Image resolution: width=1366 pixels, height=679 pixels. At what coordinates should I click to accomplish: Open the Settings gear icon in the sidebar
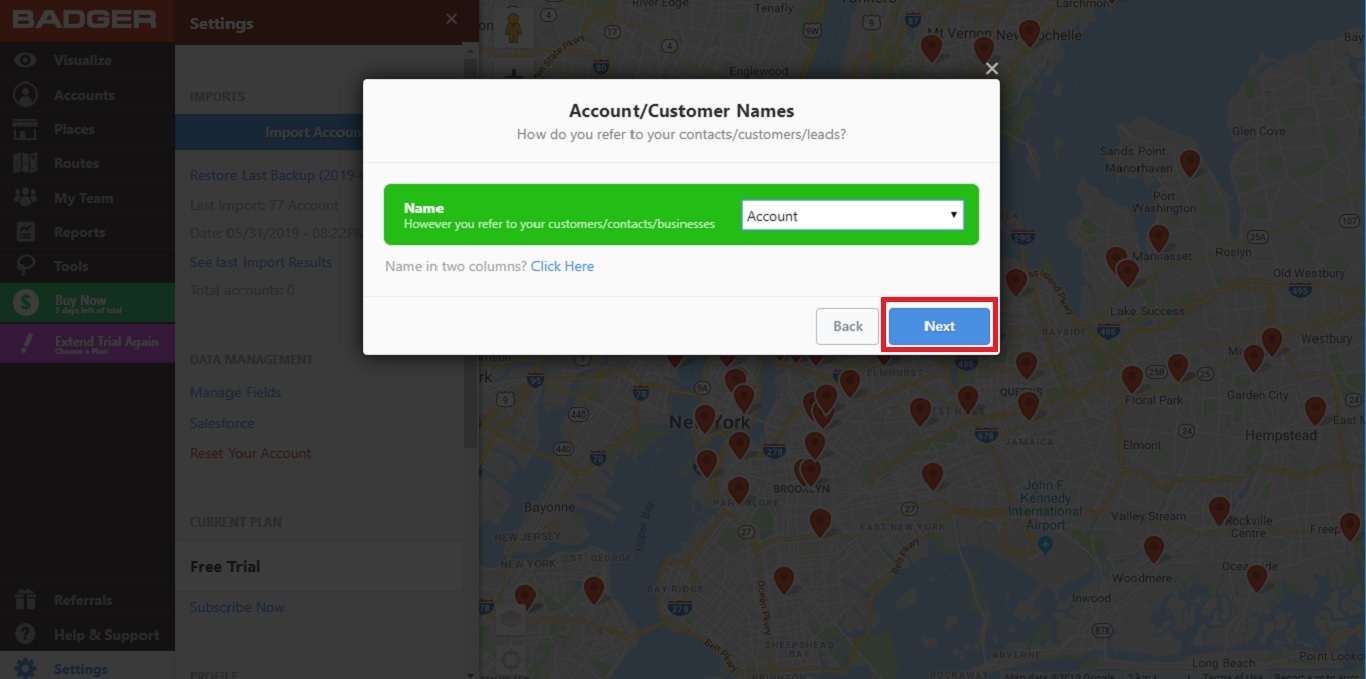click(x=25, y=669)
